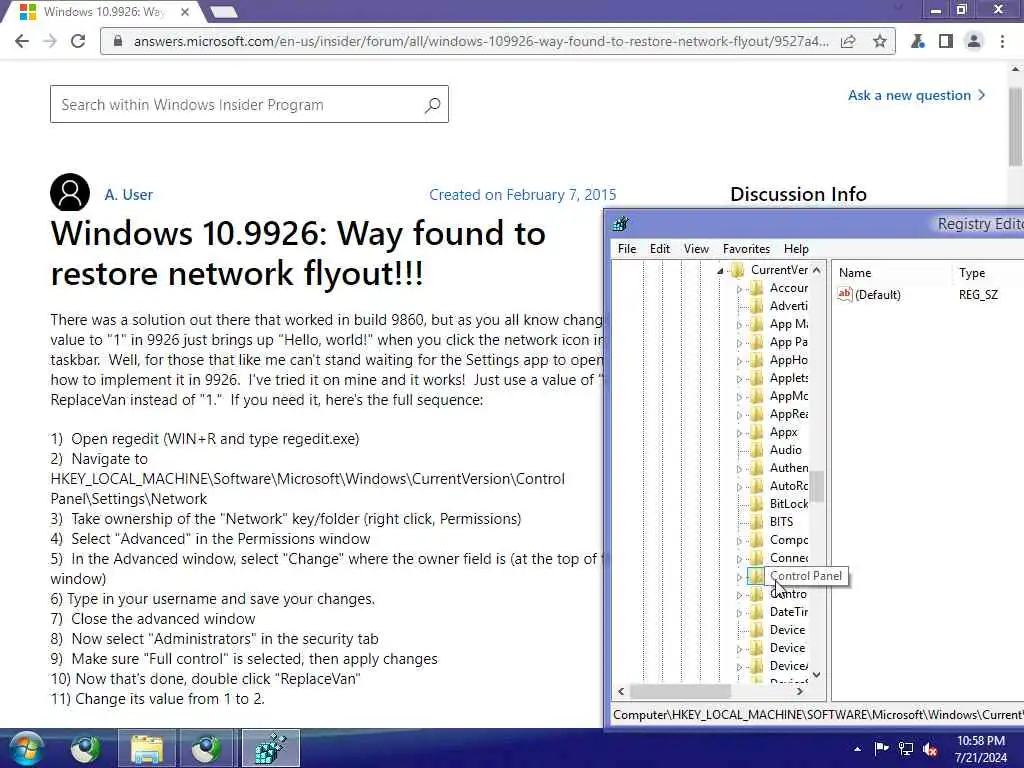
Task: Select the Chrome tab Windows 10.9926
Action: click(x=103, y=12)
